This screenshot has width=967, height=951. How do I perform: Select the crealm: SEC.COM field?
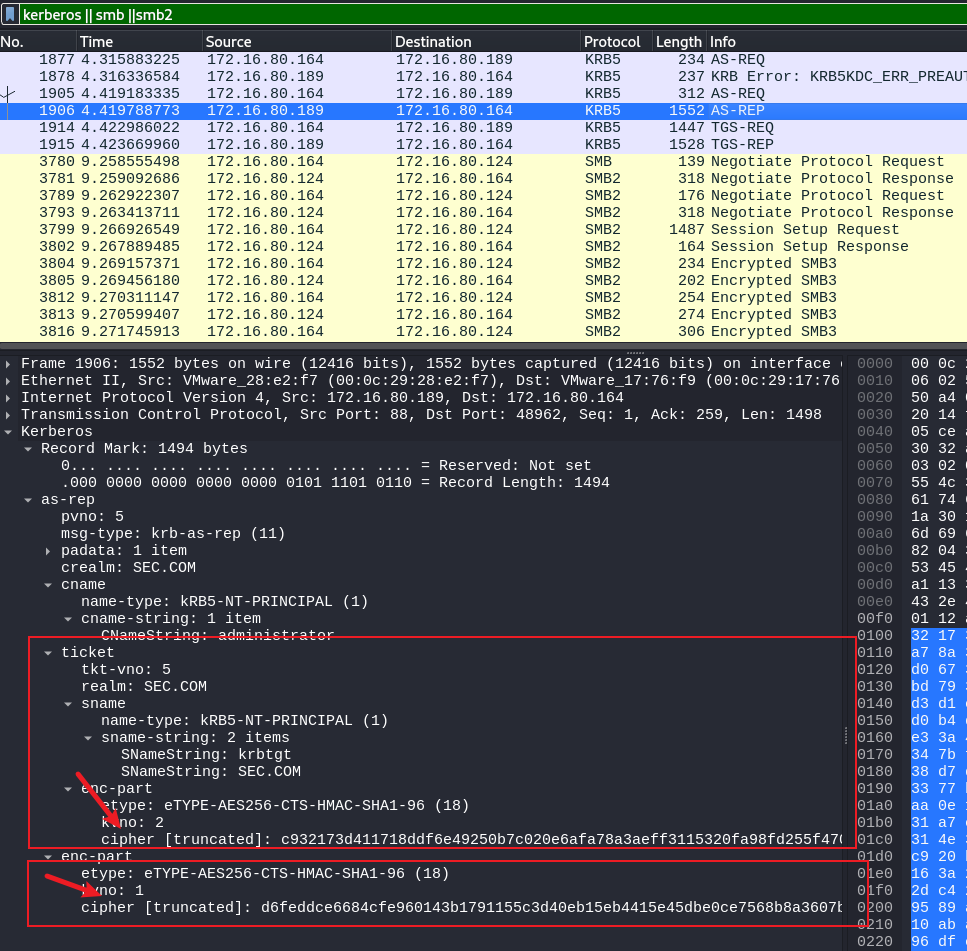tap(134, 568)
